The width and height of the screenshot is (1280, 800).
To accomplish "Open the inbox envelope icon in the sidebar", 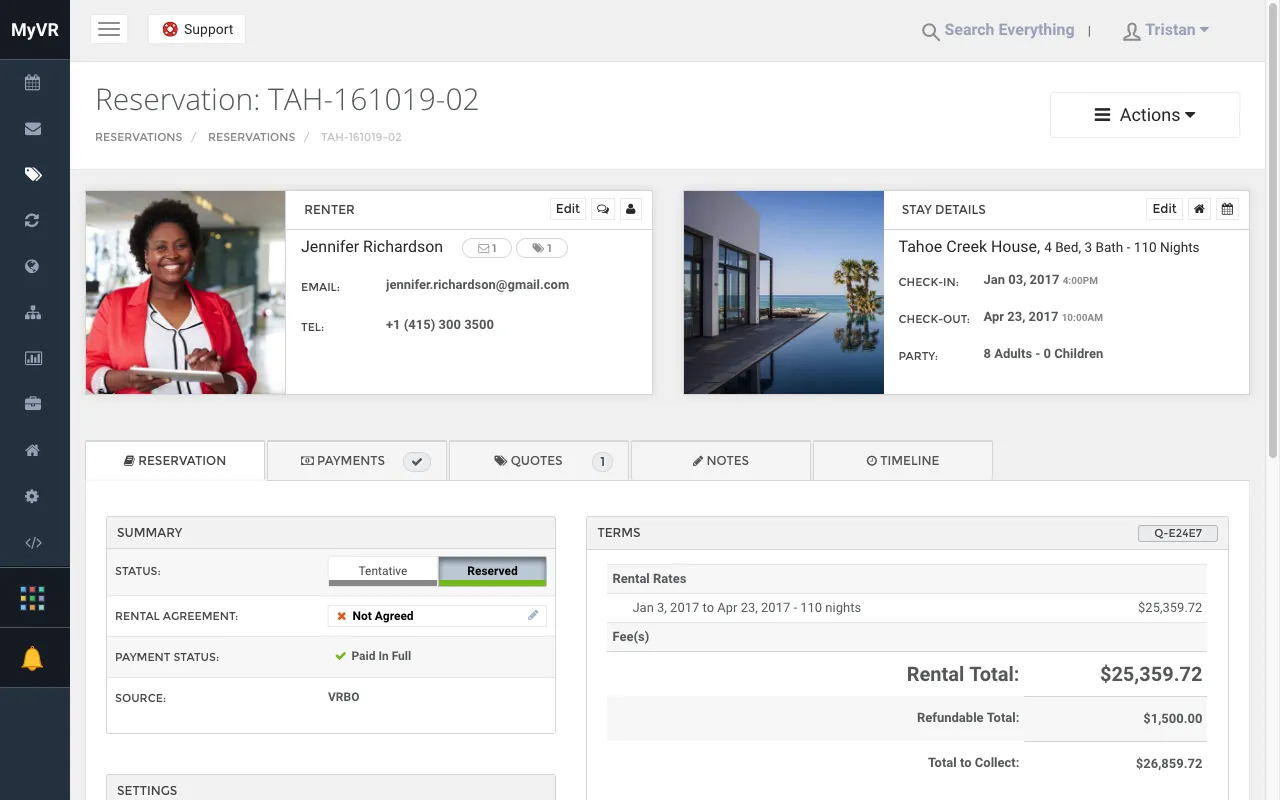I will (x=33, y=129).
